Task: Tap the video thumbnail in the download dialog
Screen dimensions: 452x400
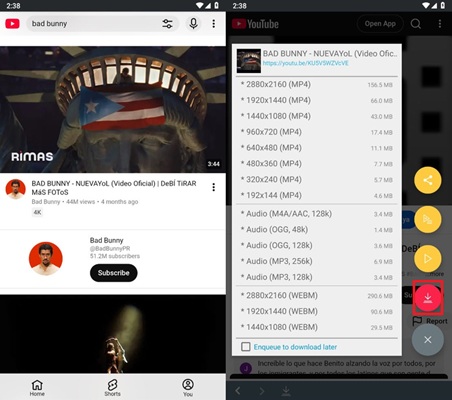Action: pos(249,61)
